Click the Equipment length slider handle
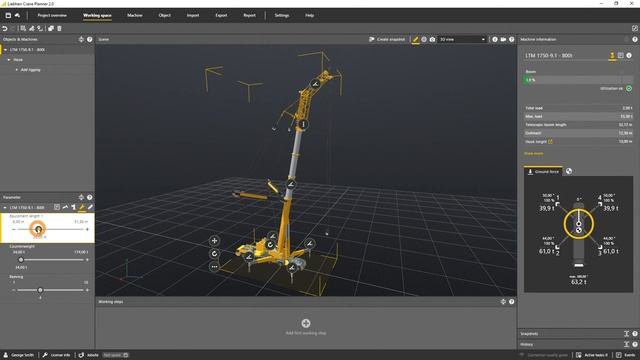Image resolution: width=640 pixels, height=360 pixels. 38,229
